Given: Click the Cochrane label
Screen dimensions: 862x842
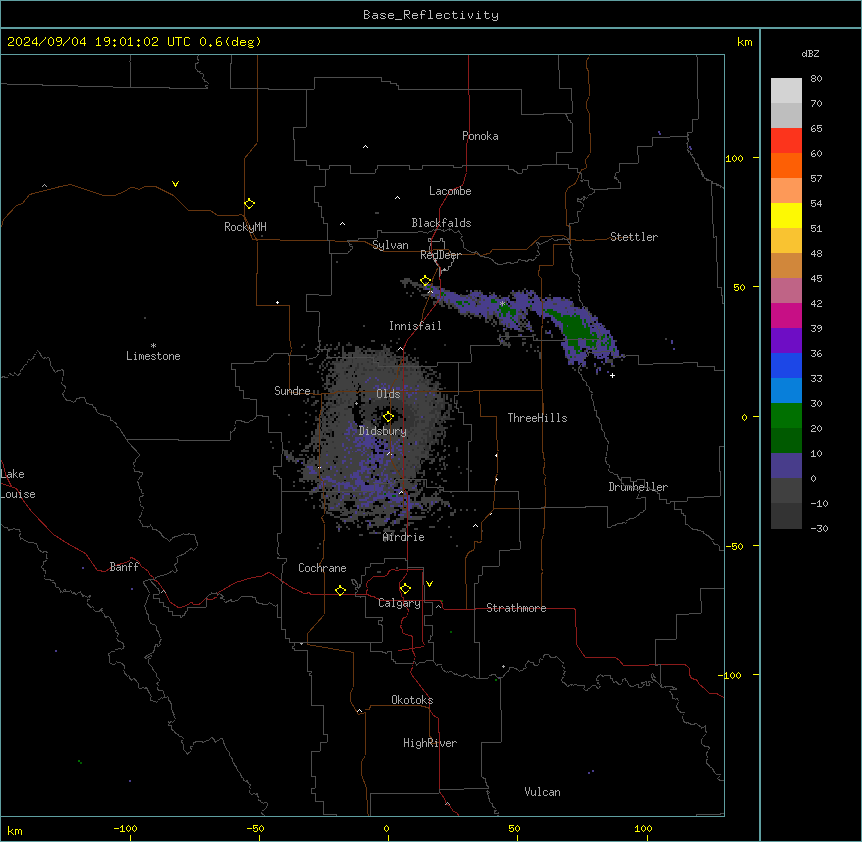Looking at the screenshot, I should [x=322, y=568].
